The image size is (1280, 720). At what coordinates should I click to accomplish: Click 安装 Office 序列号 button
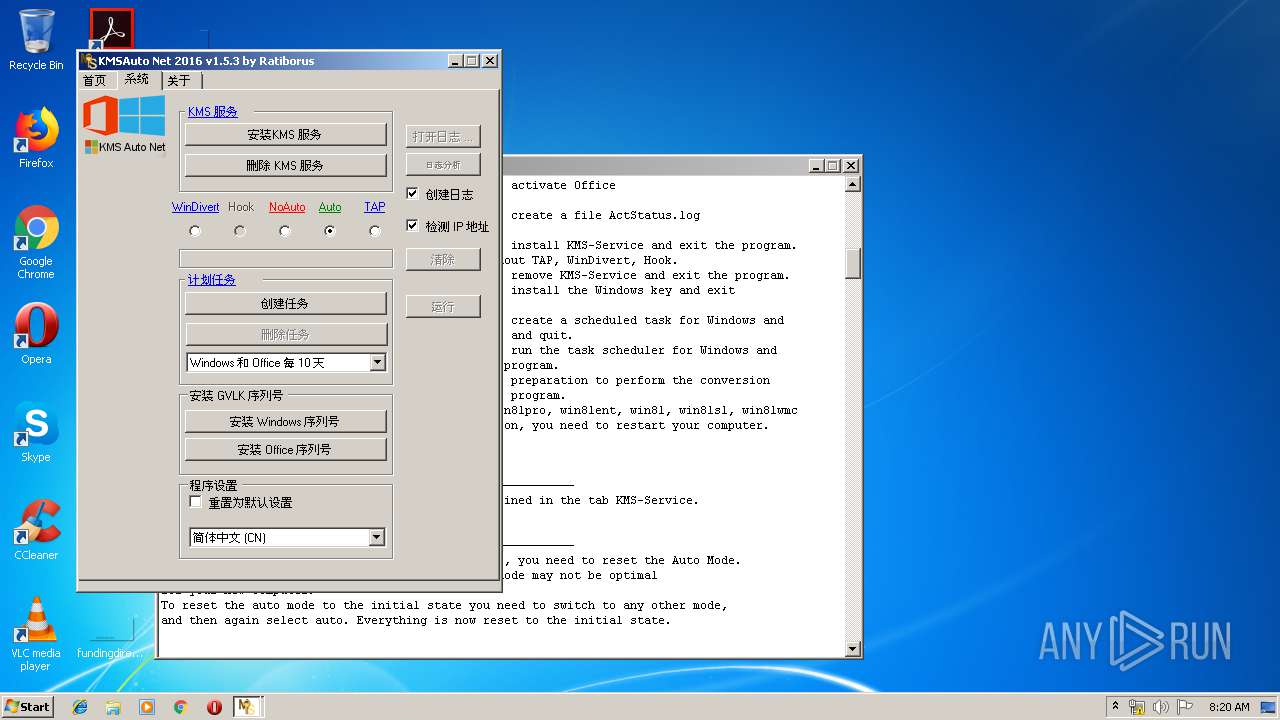pos(286,450)
